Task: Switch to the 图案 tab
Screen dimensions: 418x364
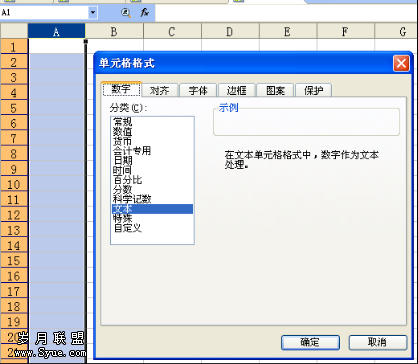Action: (275, 90)
